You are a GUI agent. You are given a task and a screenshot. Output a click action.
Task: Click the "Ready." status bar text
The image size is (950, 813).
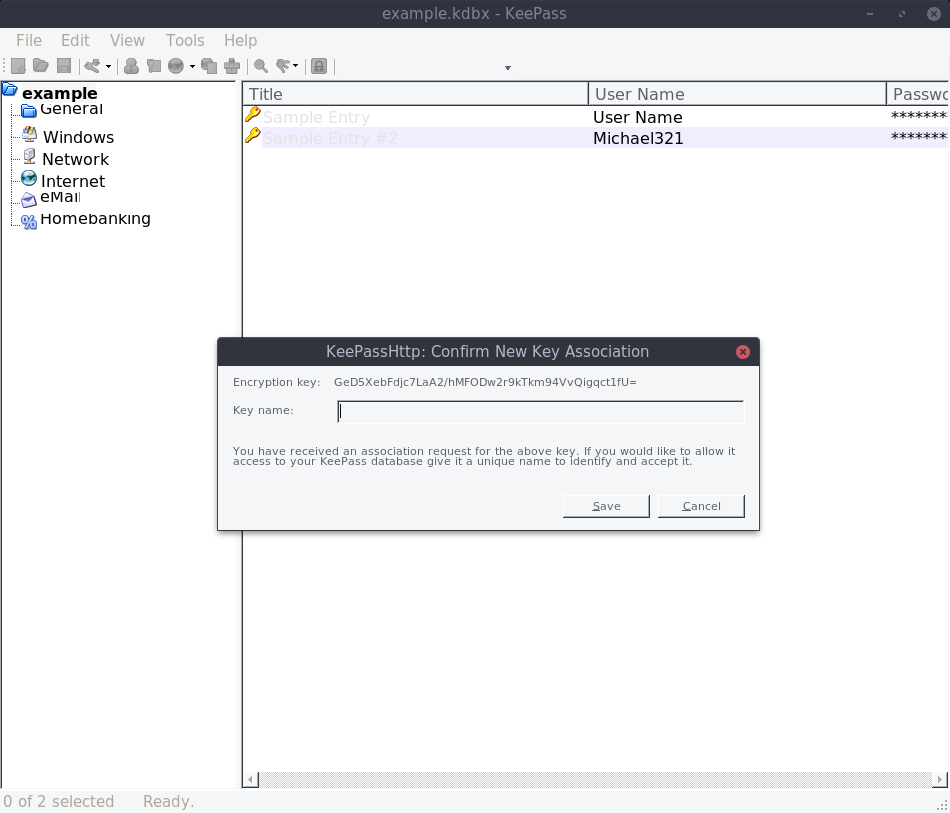(168, 801)
